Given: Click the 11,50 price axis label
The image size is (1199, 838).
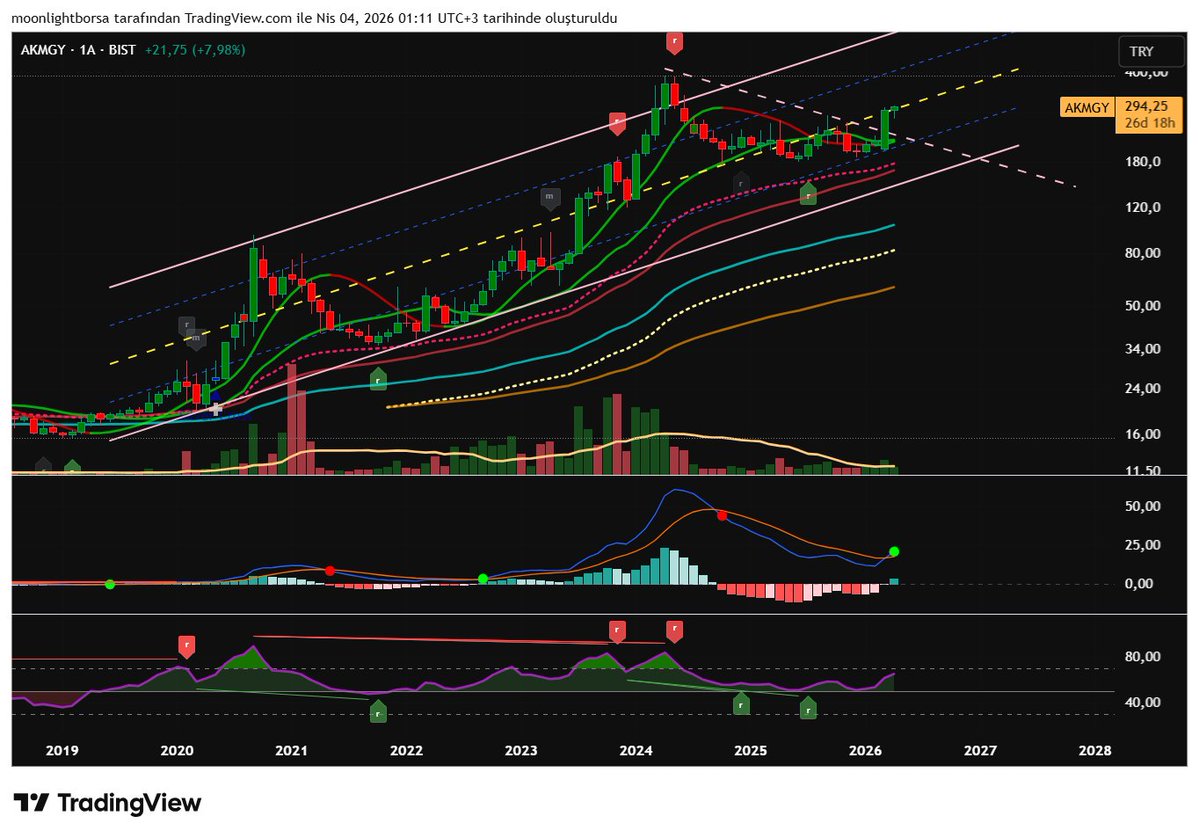Looking at the screenshot, I should tap(1142, 470).
